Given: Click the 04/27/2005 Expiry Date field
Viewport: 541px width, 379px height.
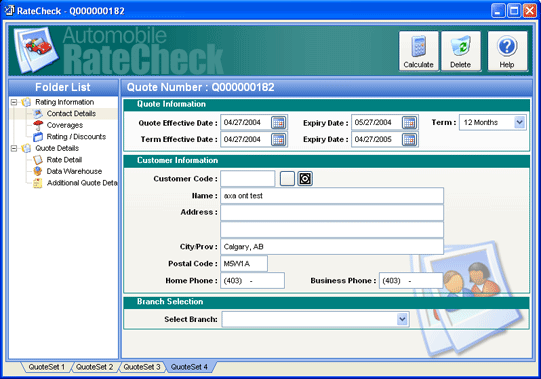Looking at the screenshot, I should (x=376, y=139).
